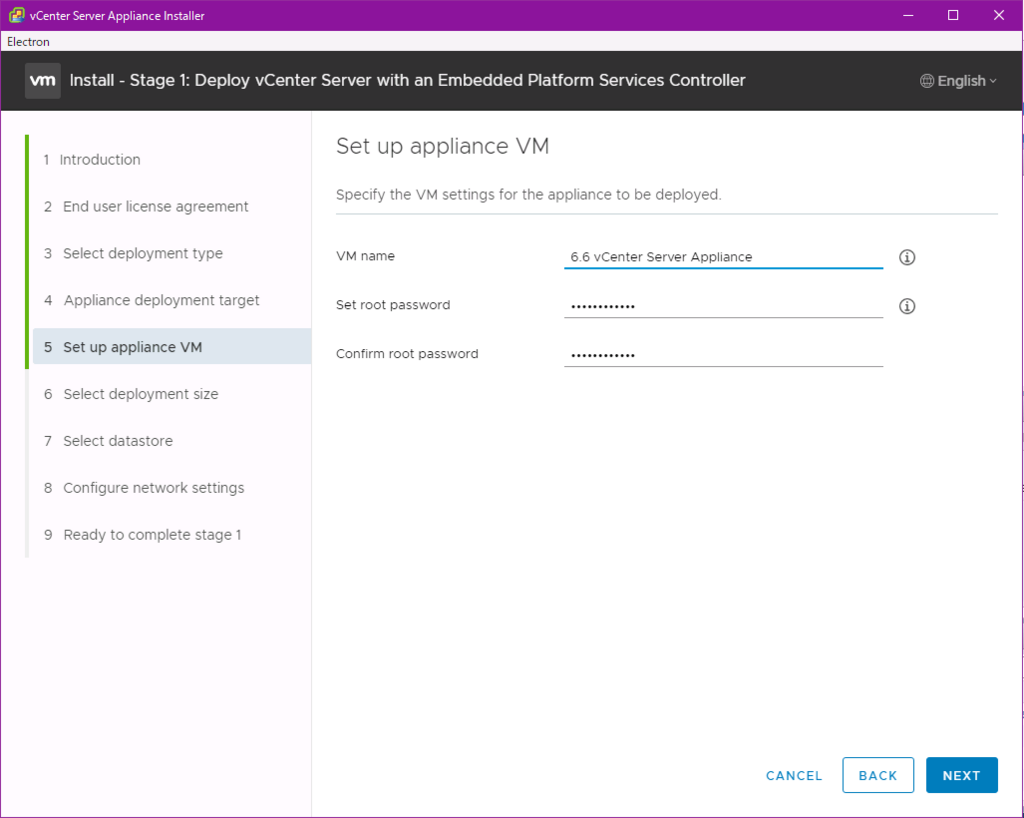The height and width of the screenshot is (818, 1024).
Task: Go to Select deployment type step
Action: (x=133, y=253)
